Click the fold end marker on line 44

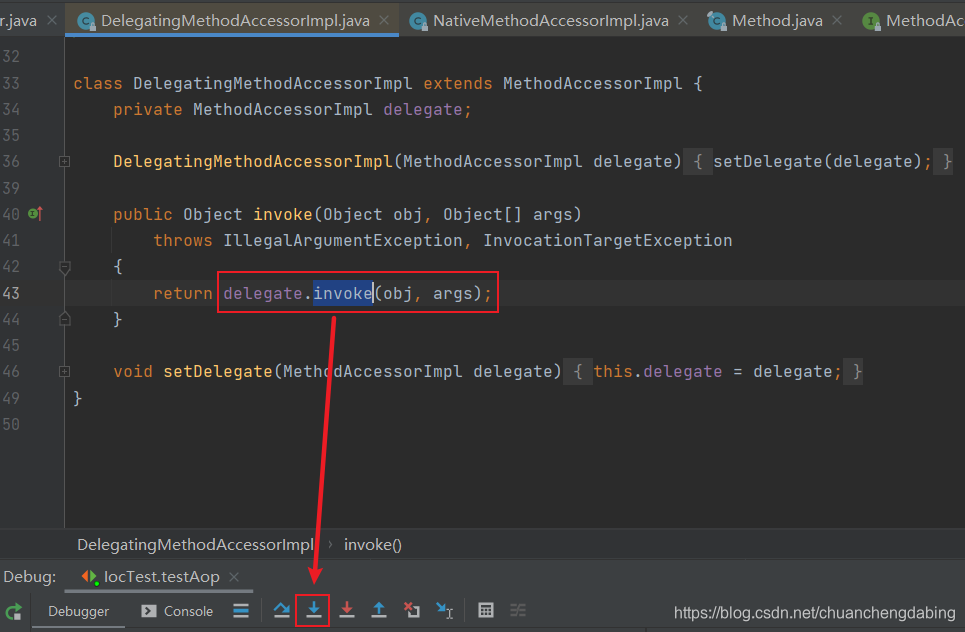[64, 319]
